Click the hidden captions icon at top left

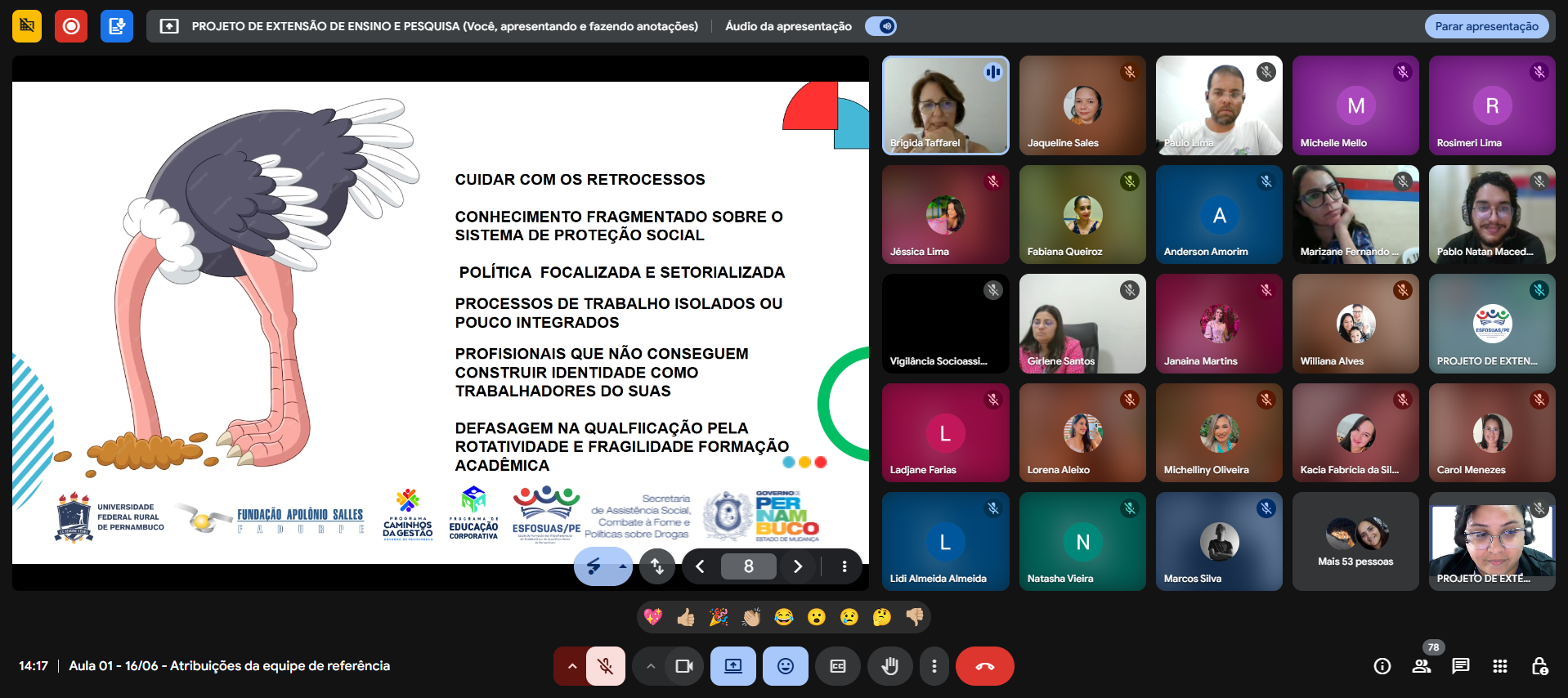[x=27, y=26]
